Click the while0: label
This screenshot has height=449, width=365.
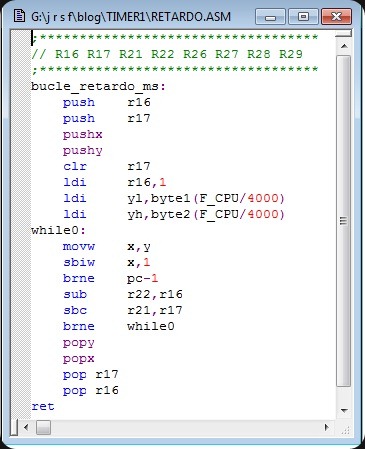click(x=58, y=231)
